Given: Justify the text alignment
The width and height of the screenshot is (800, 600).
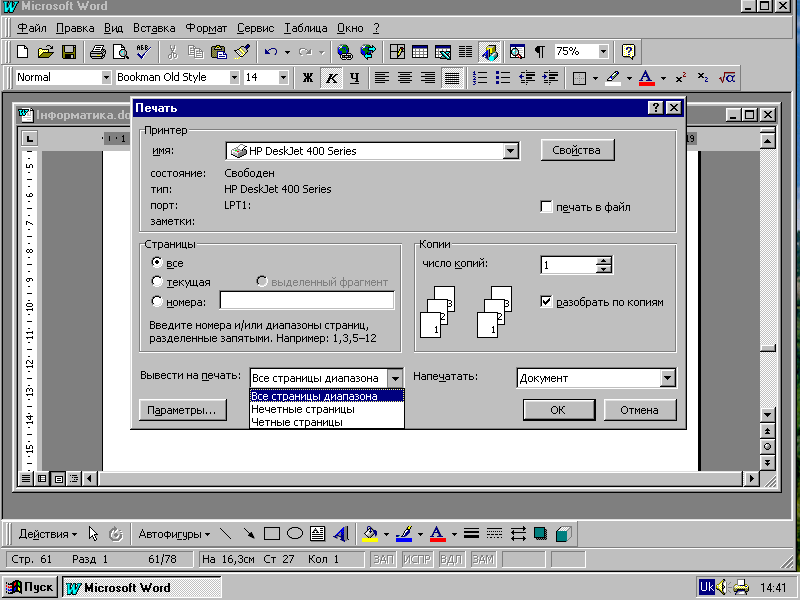Looking at the screenshot, I should tap(452, 78).
